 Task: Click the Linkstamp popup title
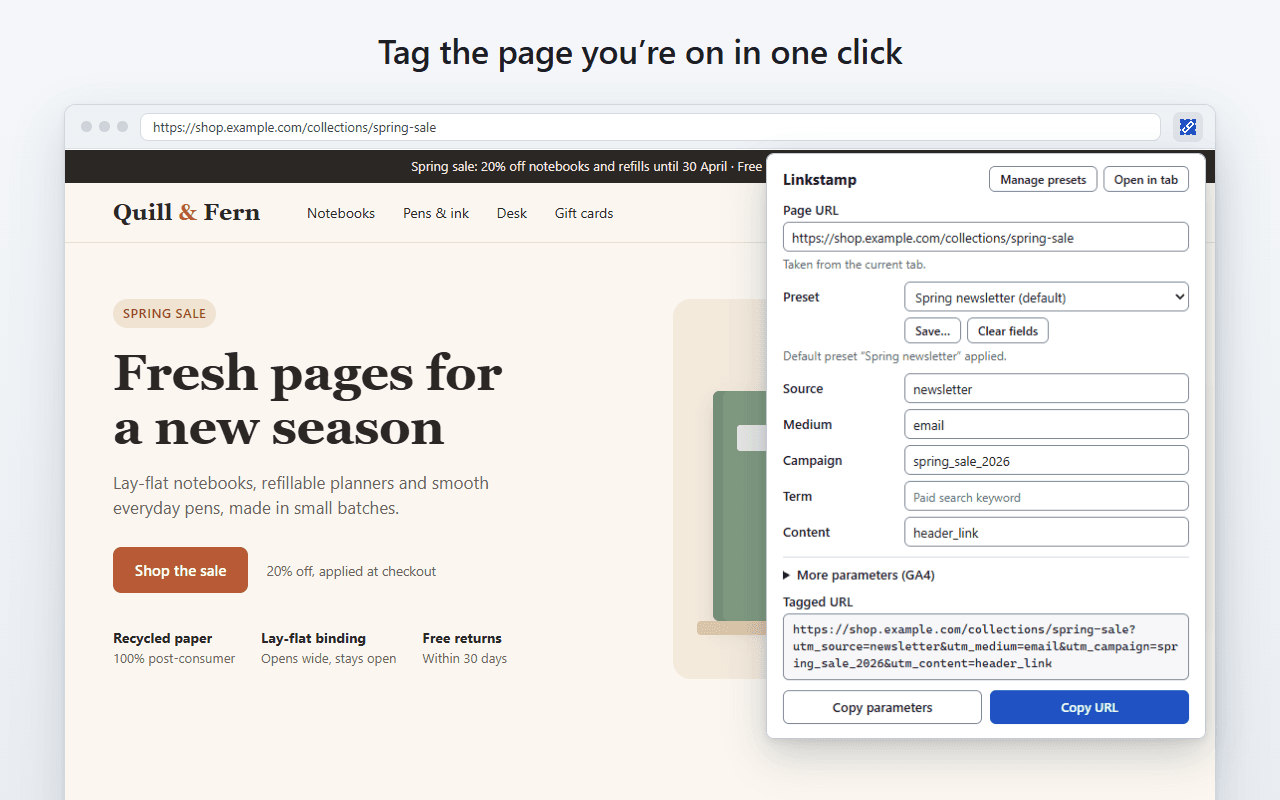click(x=820, y=180)
